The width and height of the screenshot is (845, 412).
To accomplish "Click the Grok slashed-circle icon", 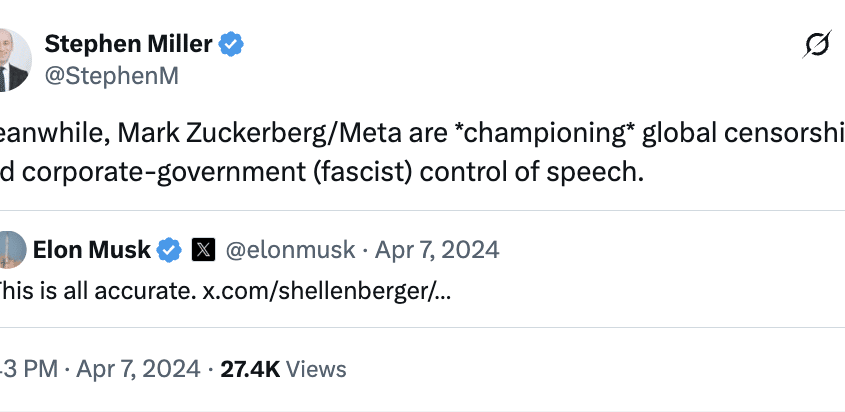I will coord(818,45).
